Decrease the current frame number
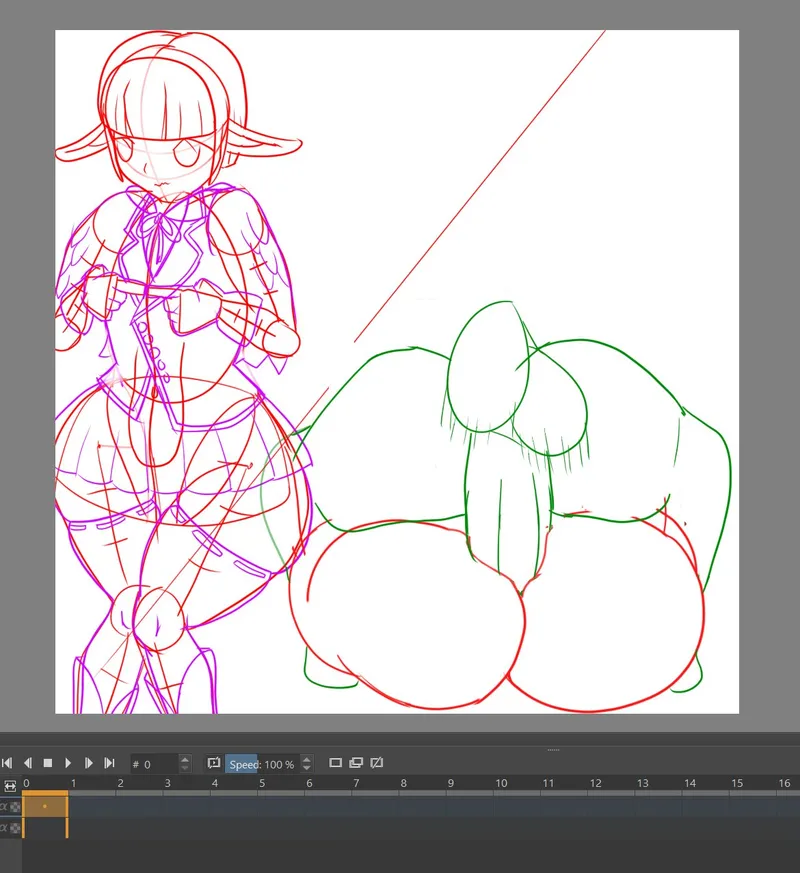 (x=185, y=768)
